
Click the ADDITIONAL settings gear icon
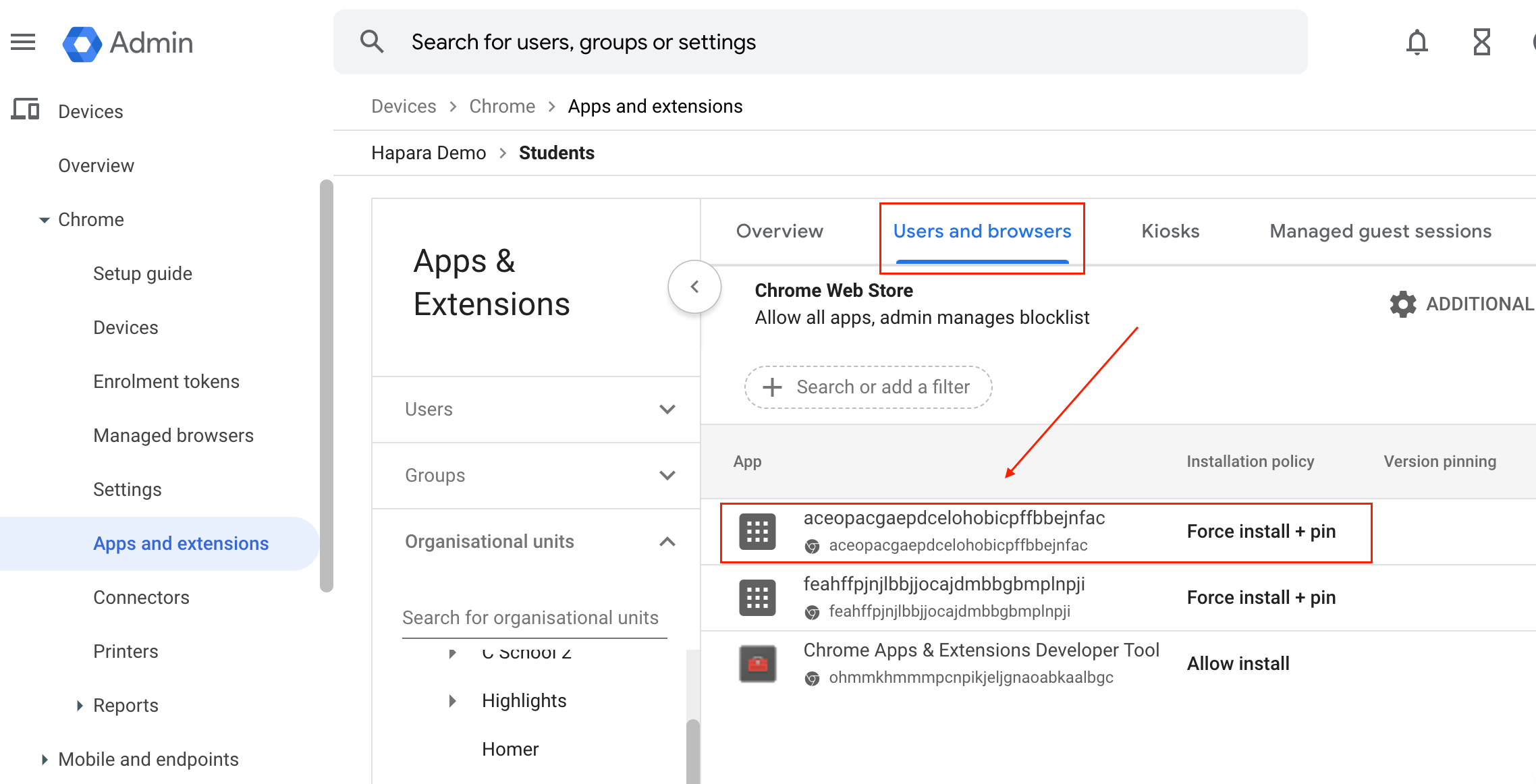click(1402, 304)
